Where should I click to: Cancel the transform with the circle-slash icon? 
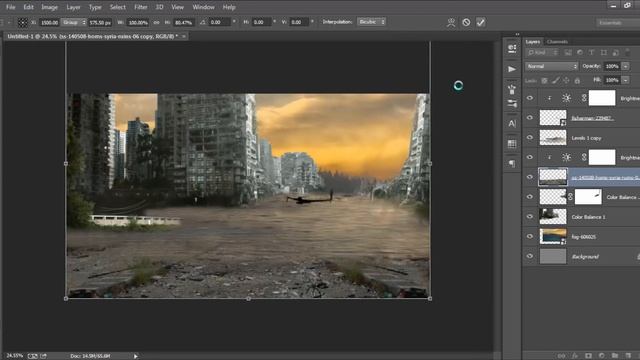point(466,22)
